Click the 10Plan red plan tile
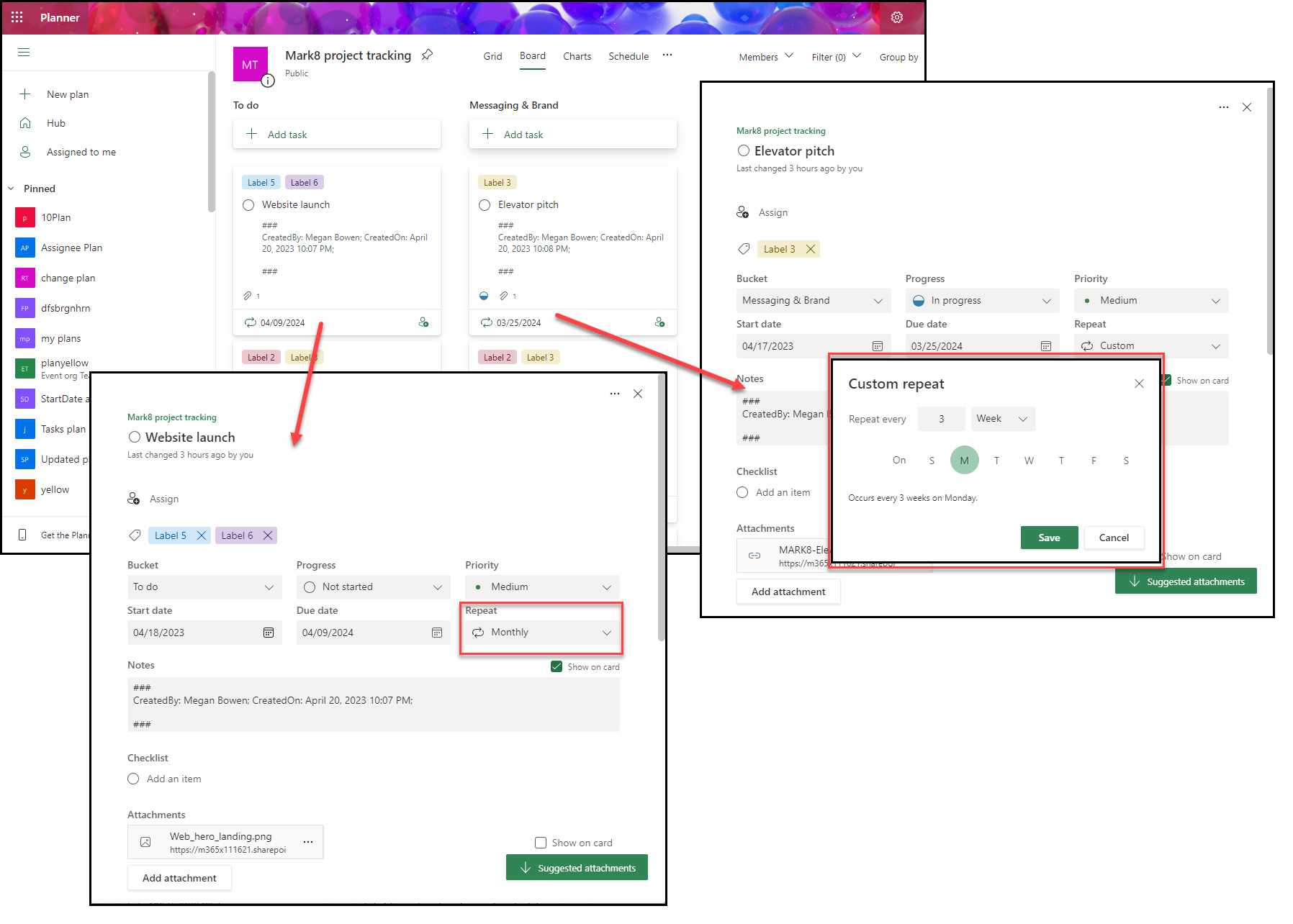1293x924 pixels. pos(24,217)
